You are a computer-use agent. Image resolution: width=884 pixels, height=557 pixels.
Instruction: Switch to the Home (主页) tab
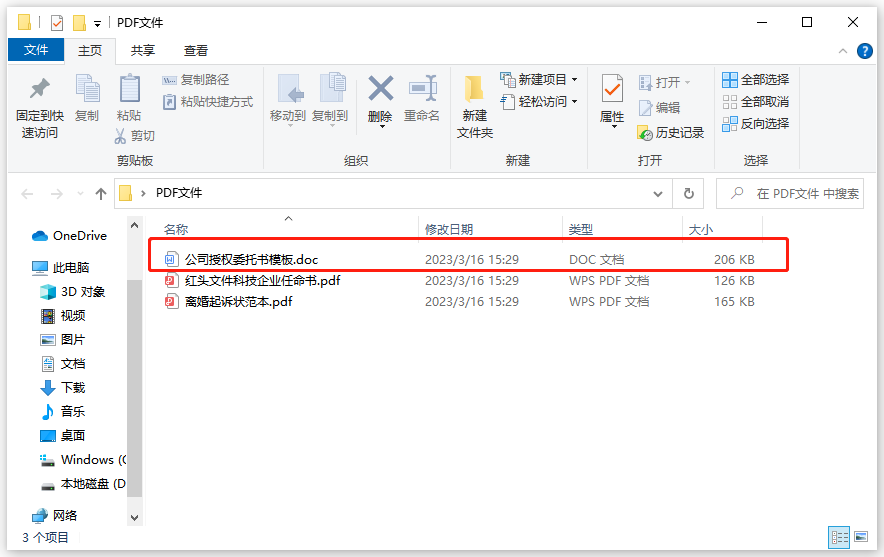pyautogui.click(x=90, y=51)
